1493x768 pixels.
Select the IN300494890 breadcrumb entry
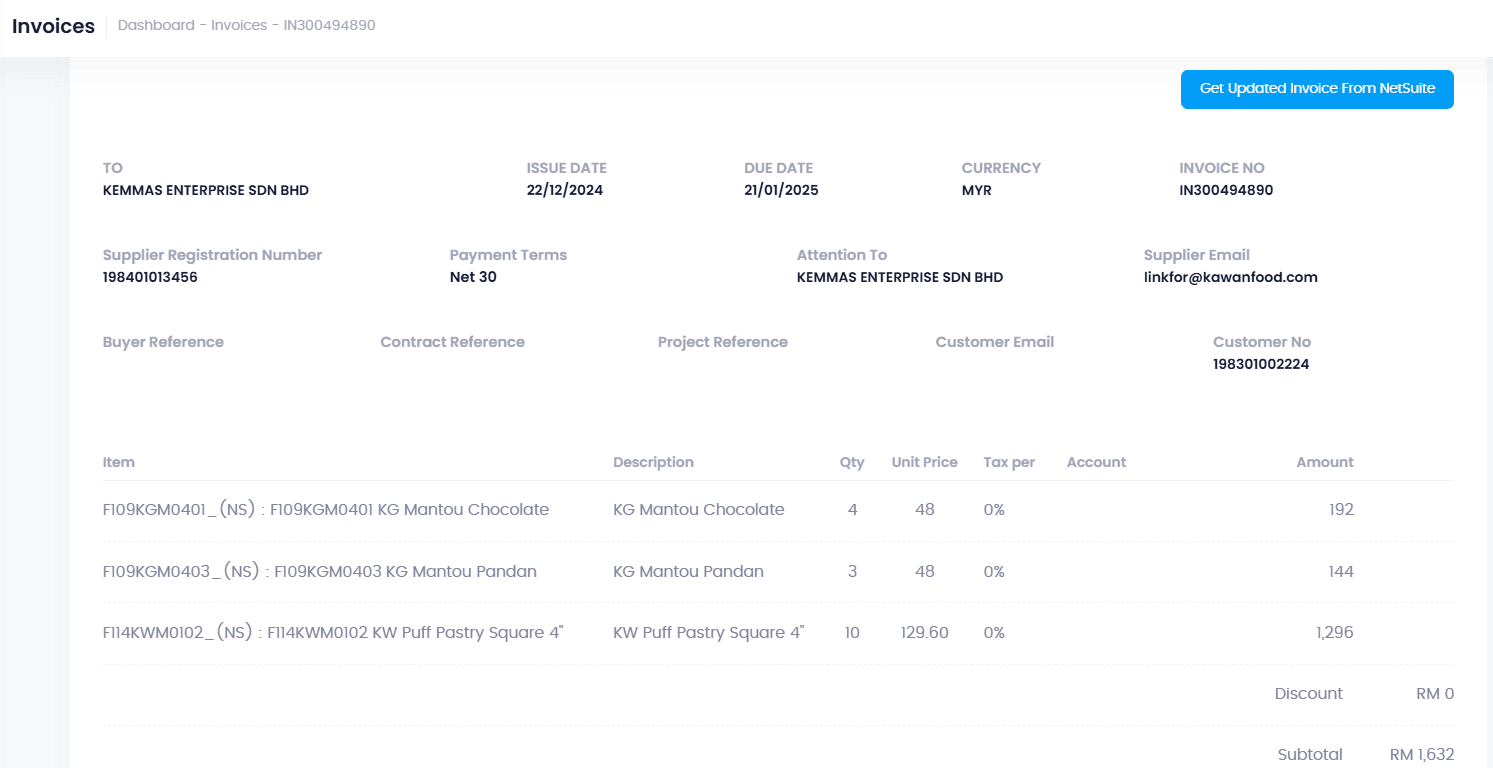pyautogui.click(x=329, y=25)
